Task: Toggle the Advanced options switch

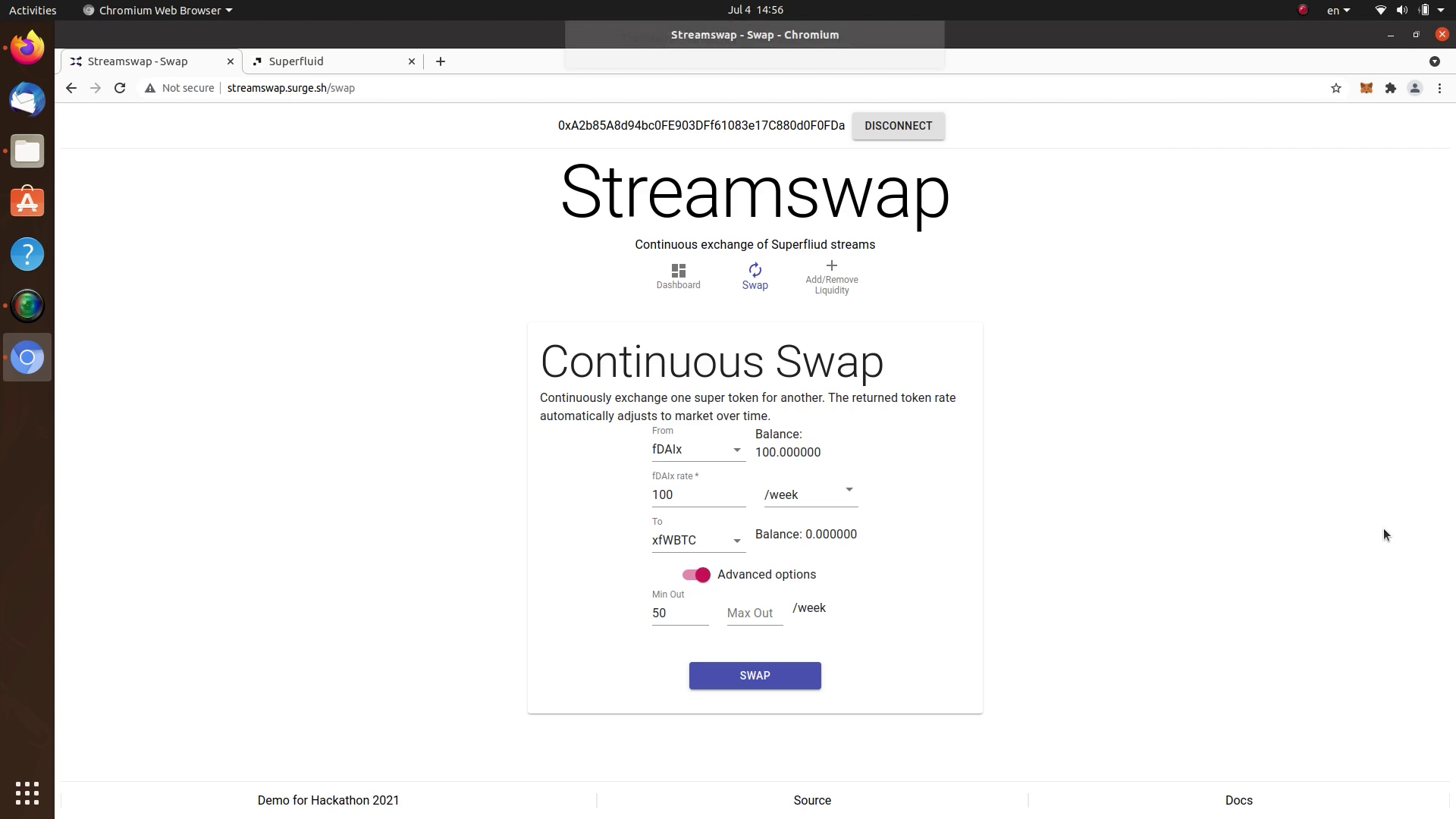Action: coord(697,574)
